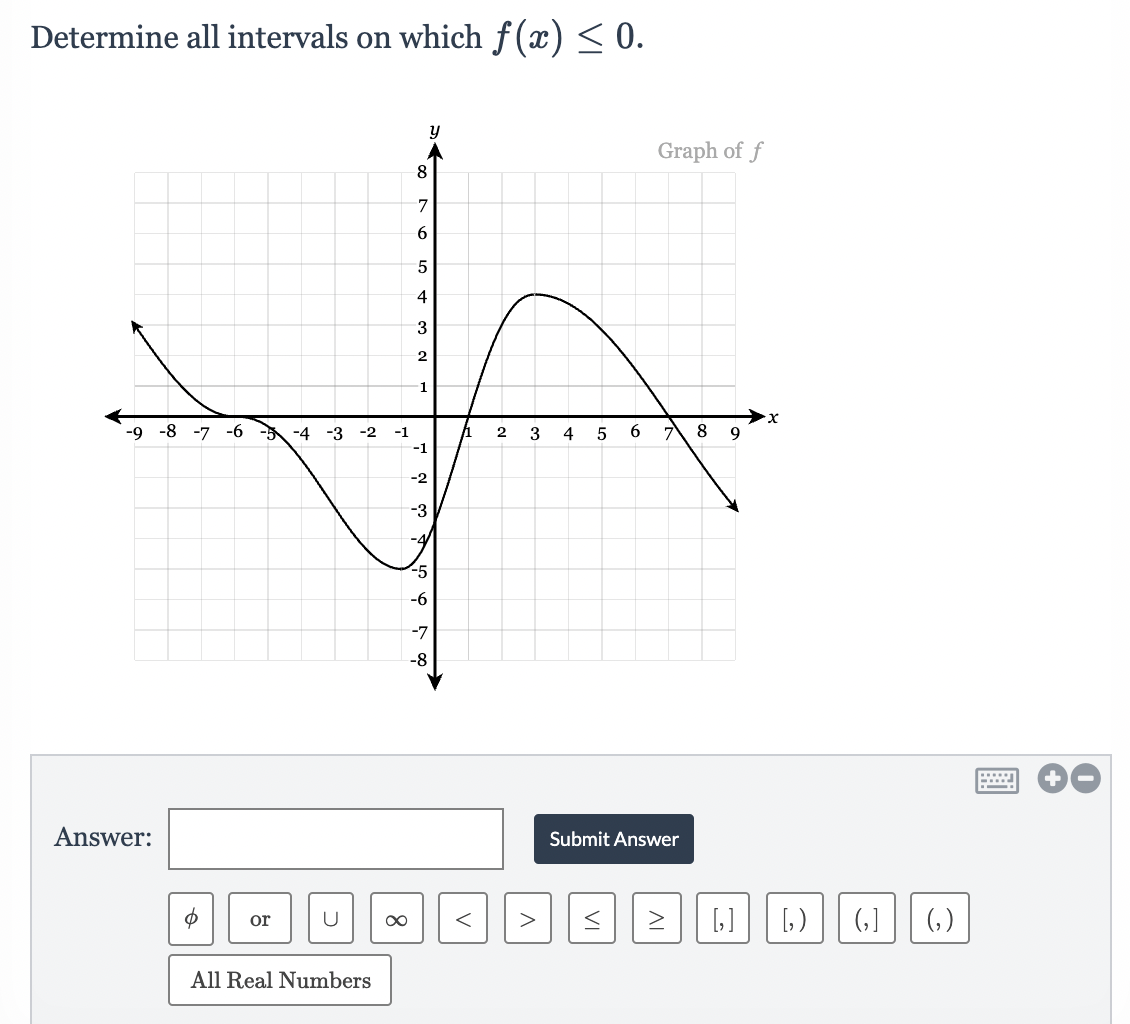The width and height of the screenshot is (1130, 1024).
Task: Insert the half-open interval [,)
Action: coord(794,918)
